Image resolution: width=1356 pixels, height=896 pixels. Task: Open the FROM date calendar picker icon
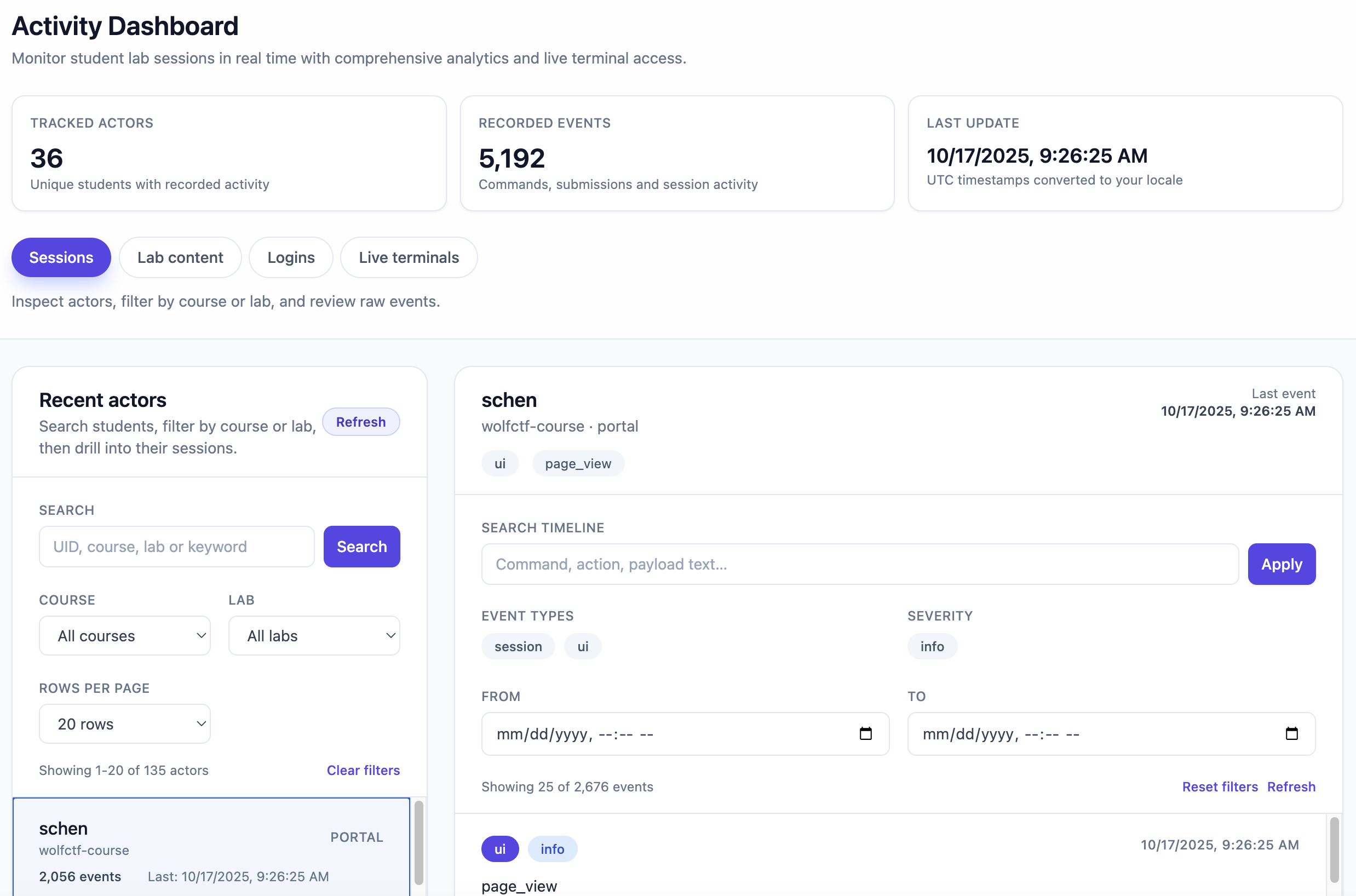[865, 734]
